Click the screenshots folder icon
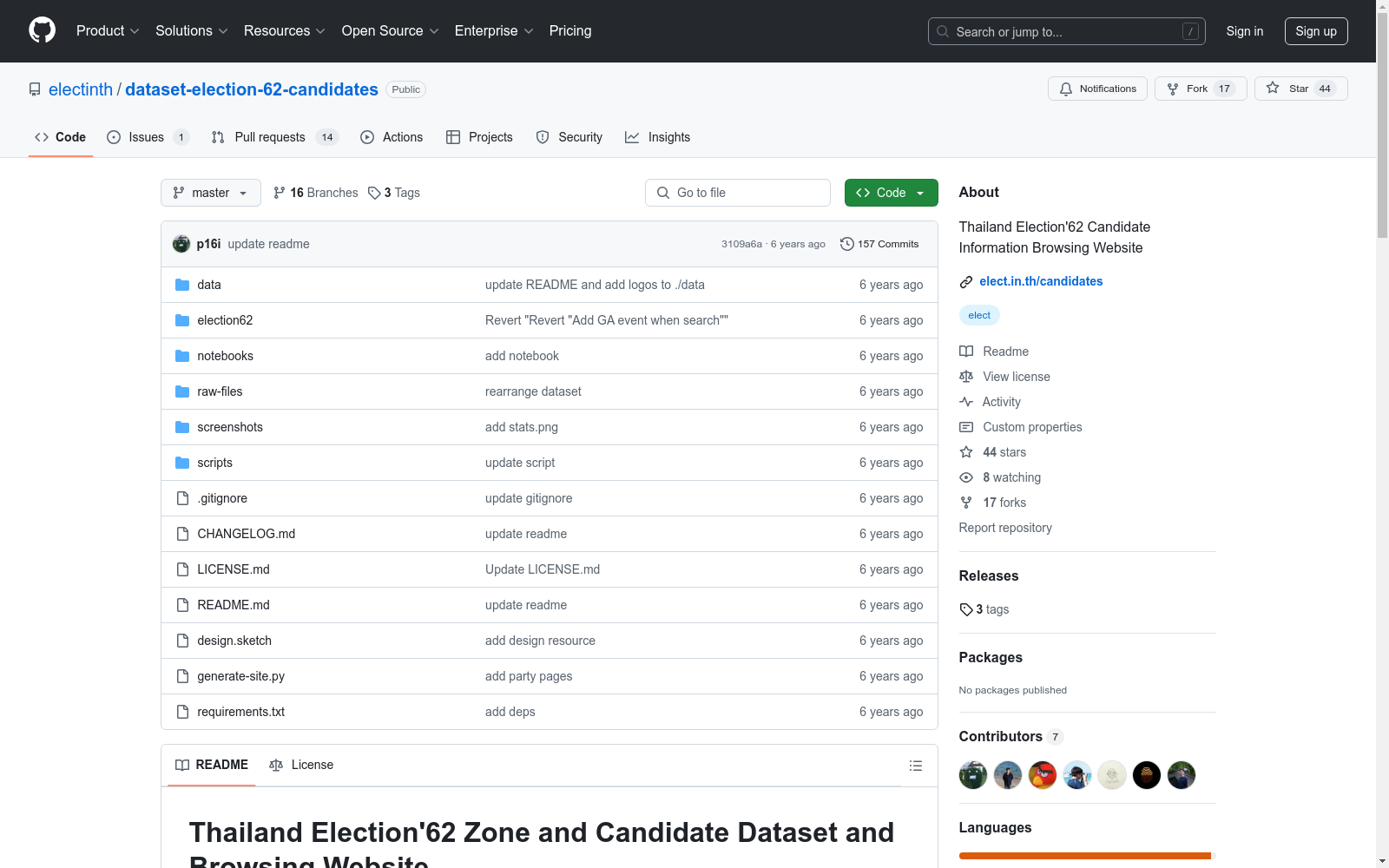The image size is (1389, 868). coord(182,427)
